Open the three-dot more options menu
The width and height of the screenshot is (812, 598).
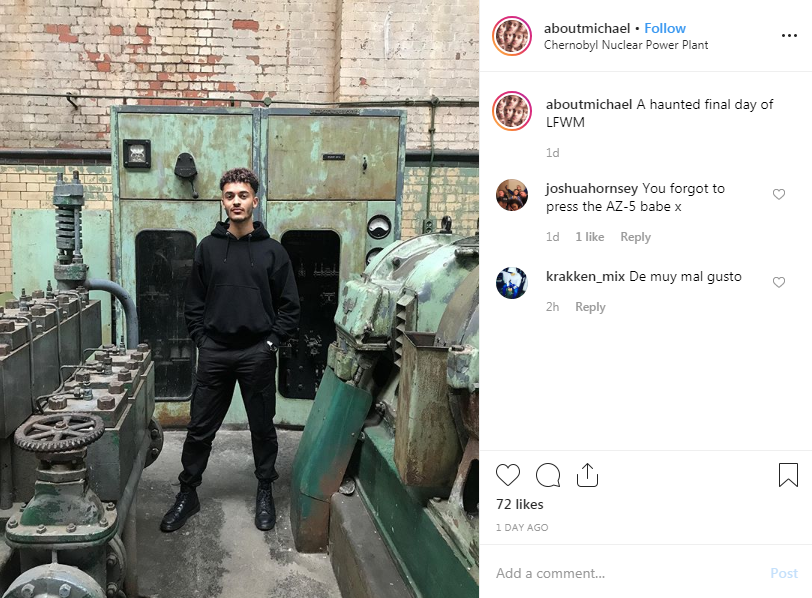click(789, 35)
